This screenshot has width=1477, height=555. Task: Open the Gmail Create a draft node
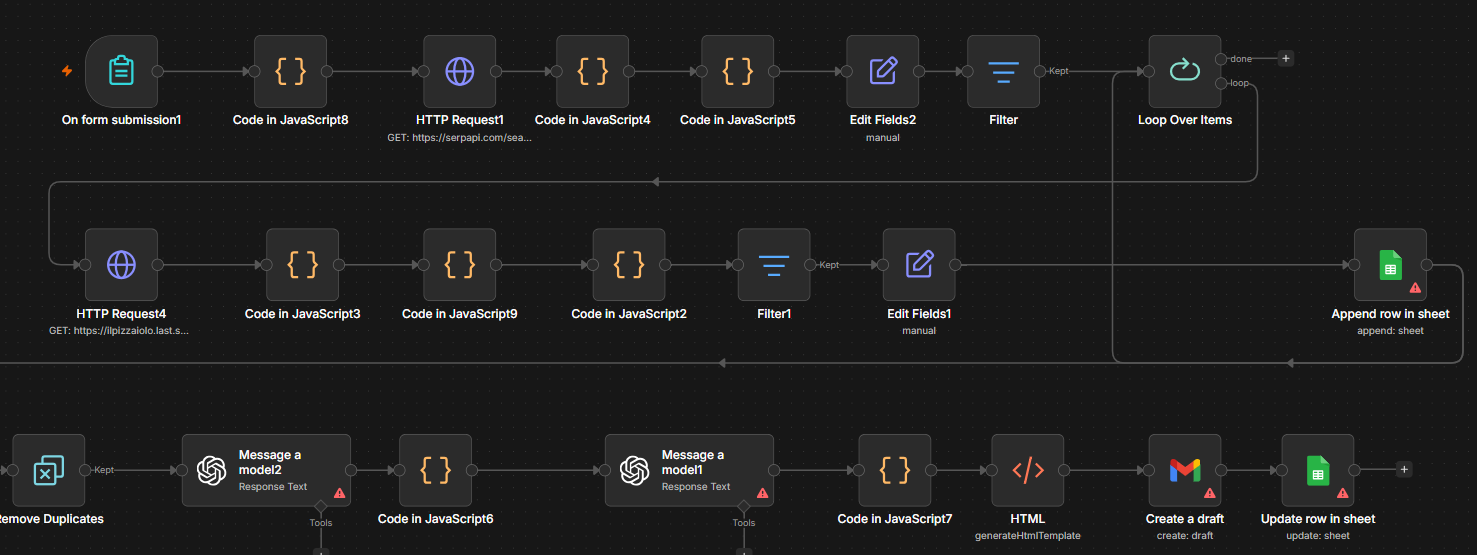[x=1185, y=470]
